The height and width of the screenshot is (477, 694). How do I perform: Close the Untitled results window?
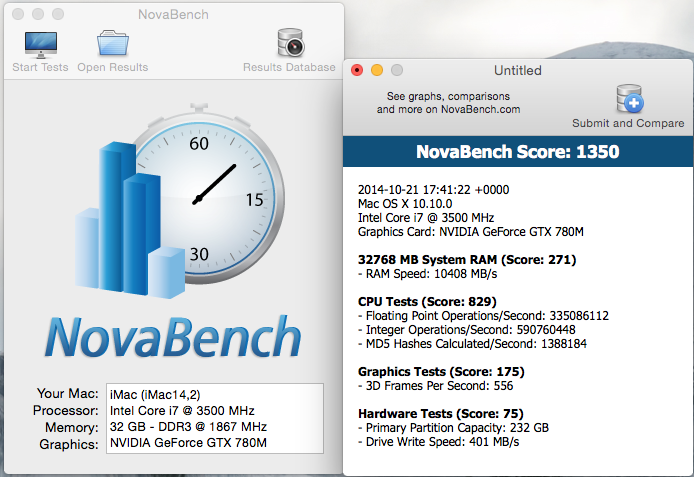357,70
